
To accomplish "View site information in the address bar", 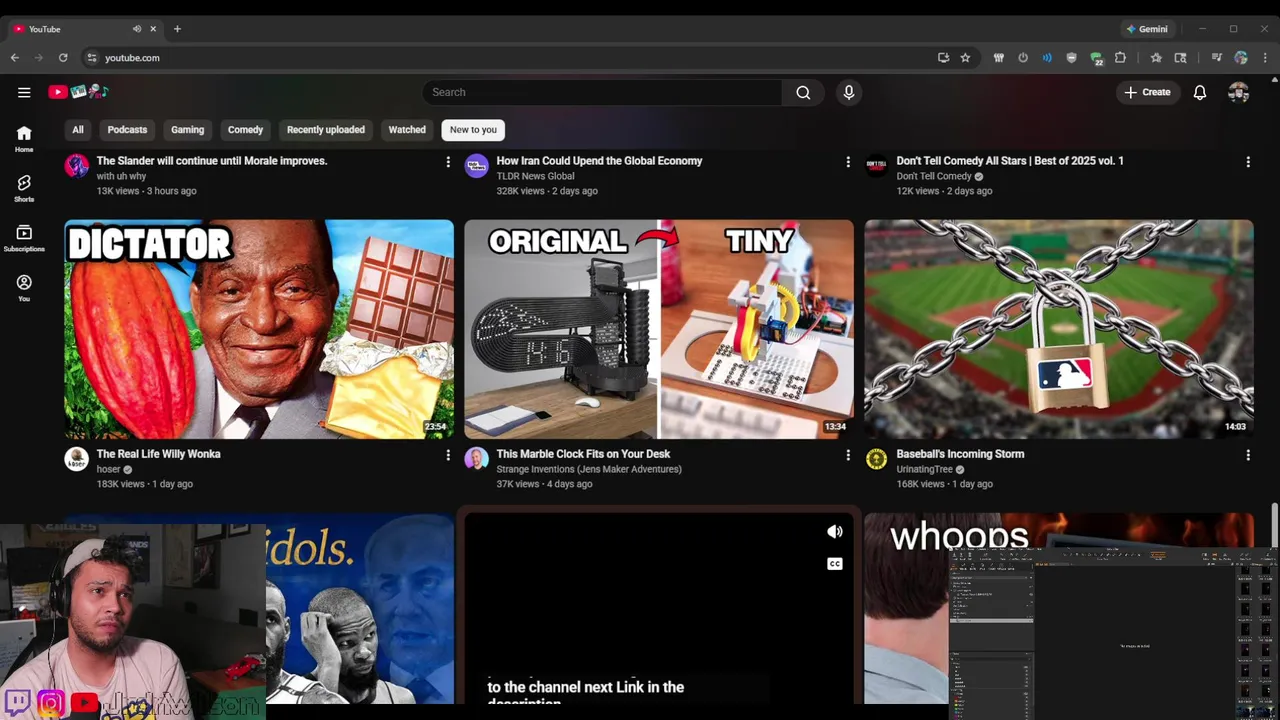I will (92, 58).
